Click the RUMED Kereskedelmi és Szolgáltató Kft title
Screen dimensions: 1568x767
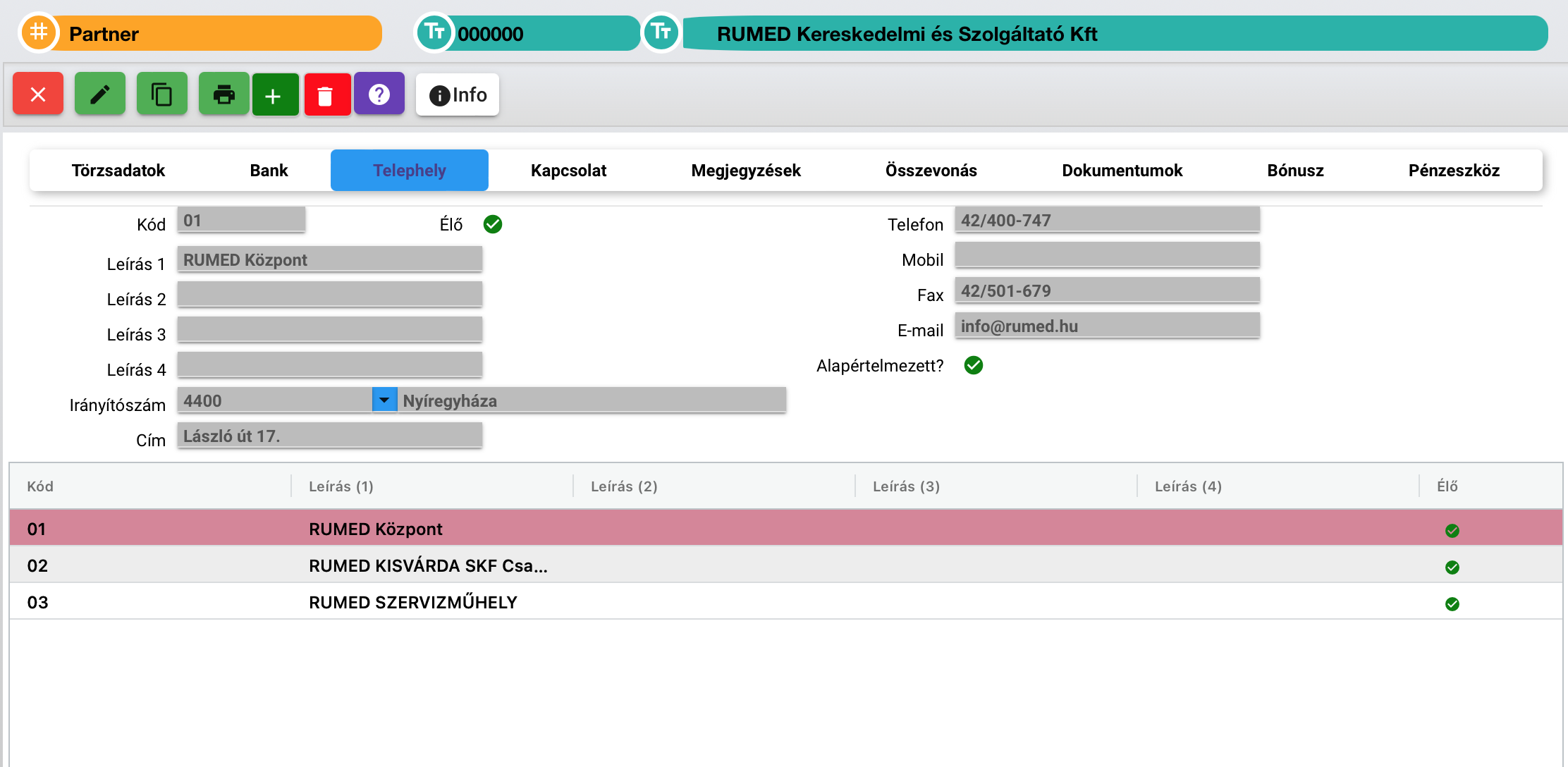(907, 34)
